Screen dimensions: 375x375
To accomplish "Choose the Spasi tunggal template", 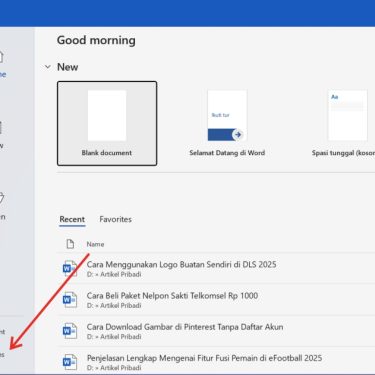I will point(343,123).
